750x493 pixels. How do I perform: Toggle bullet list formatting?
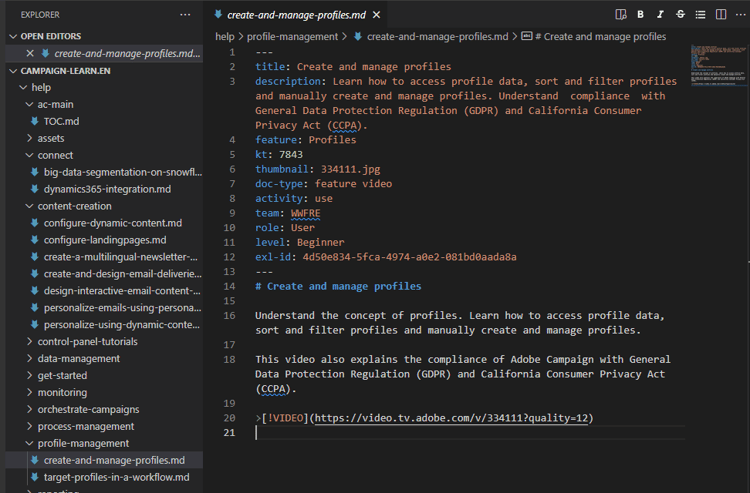[x=701, y=15]
